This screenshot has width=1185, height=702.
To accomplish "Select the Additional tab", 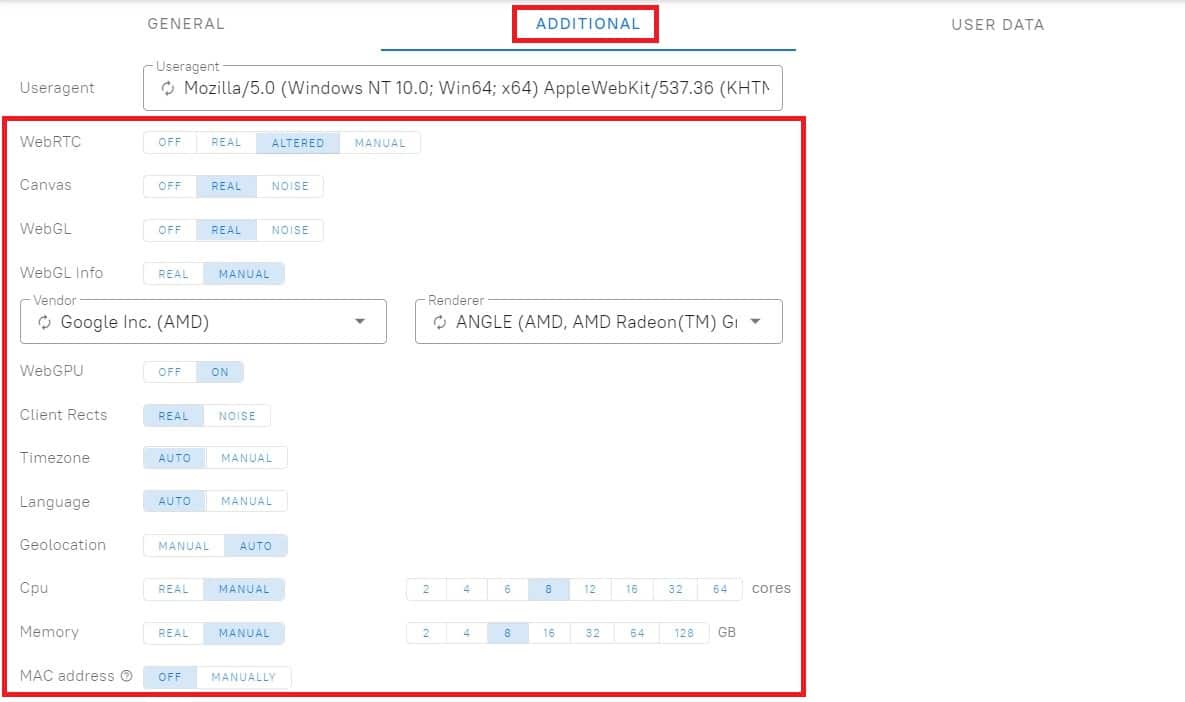I will click(587, 24).
